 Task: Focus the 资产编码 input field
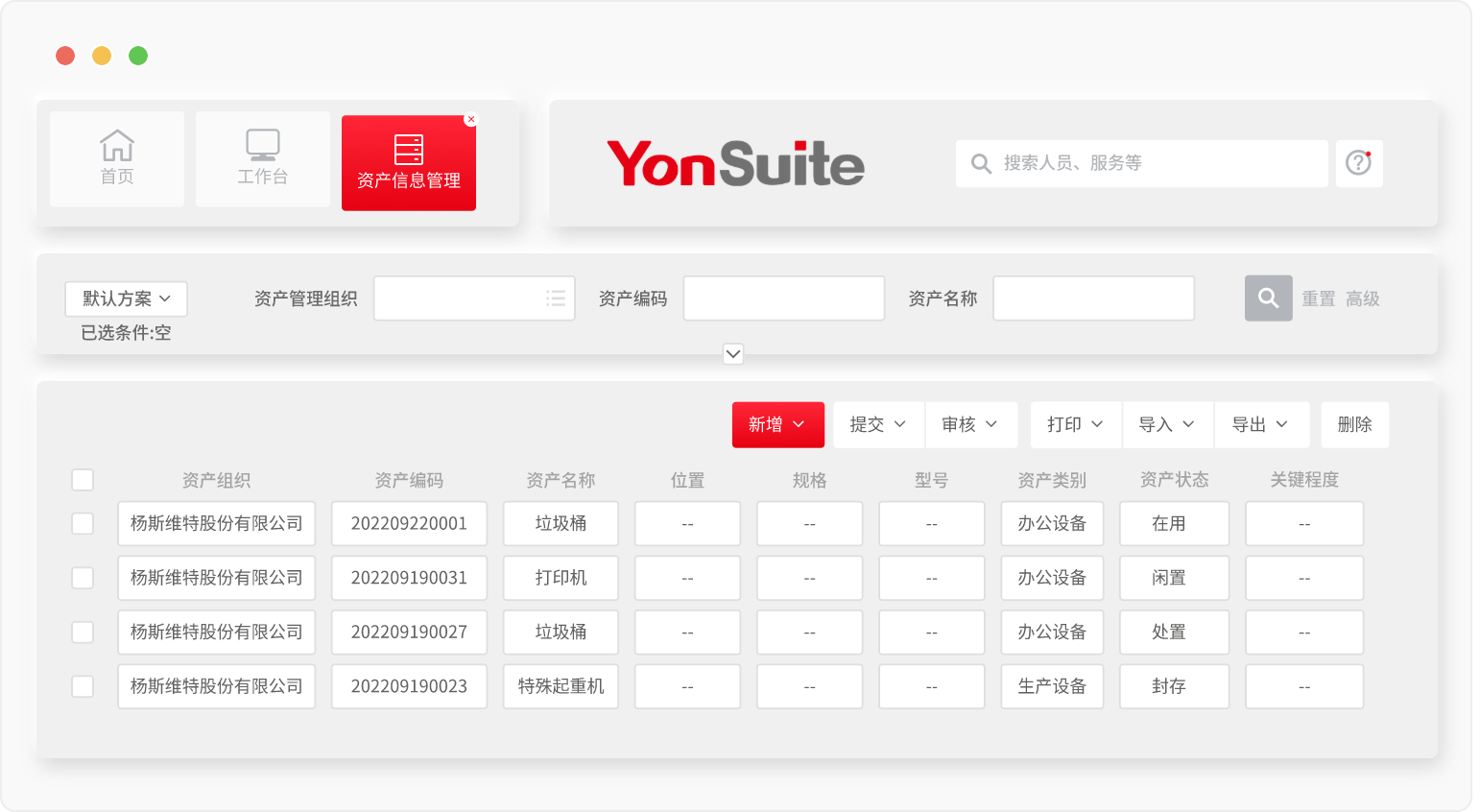(783, 299)
